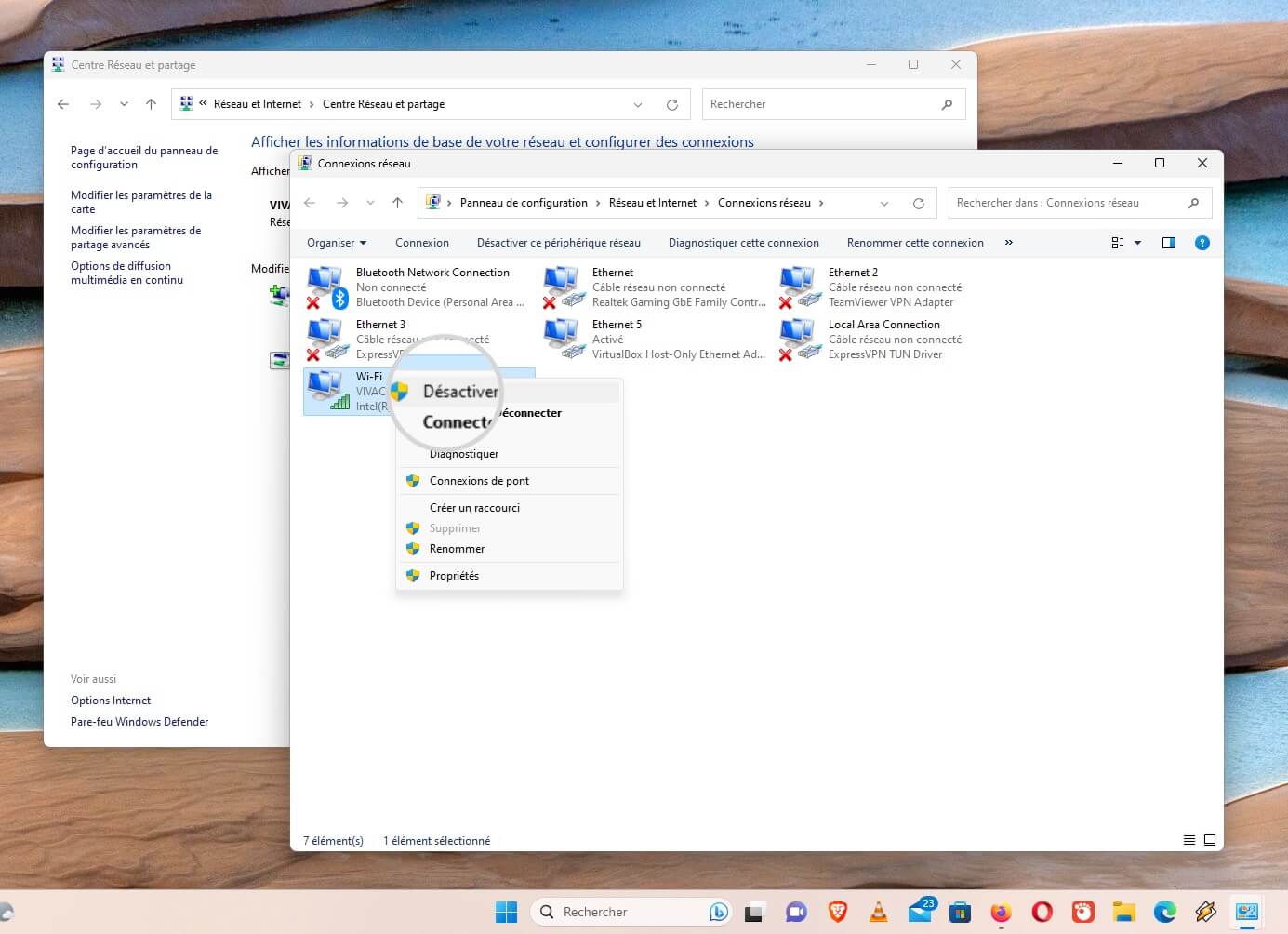This screenshot has width=1288, height=934.
Task: Open the Organiser dropdown menu
Action: [x=337, y=243]
